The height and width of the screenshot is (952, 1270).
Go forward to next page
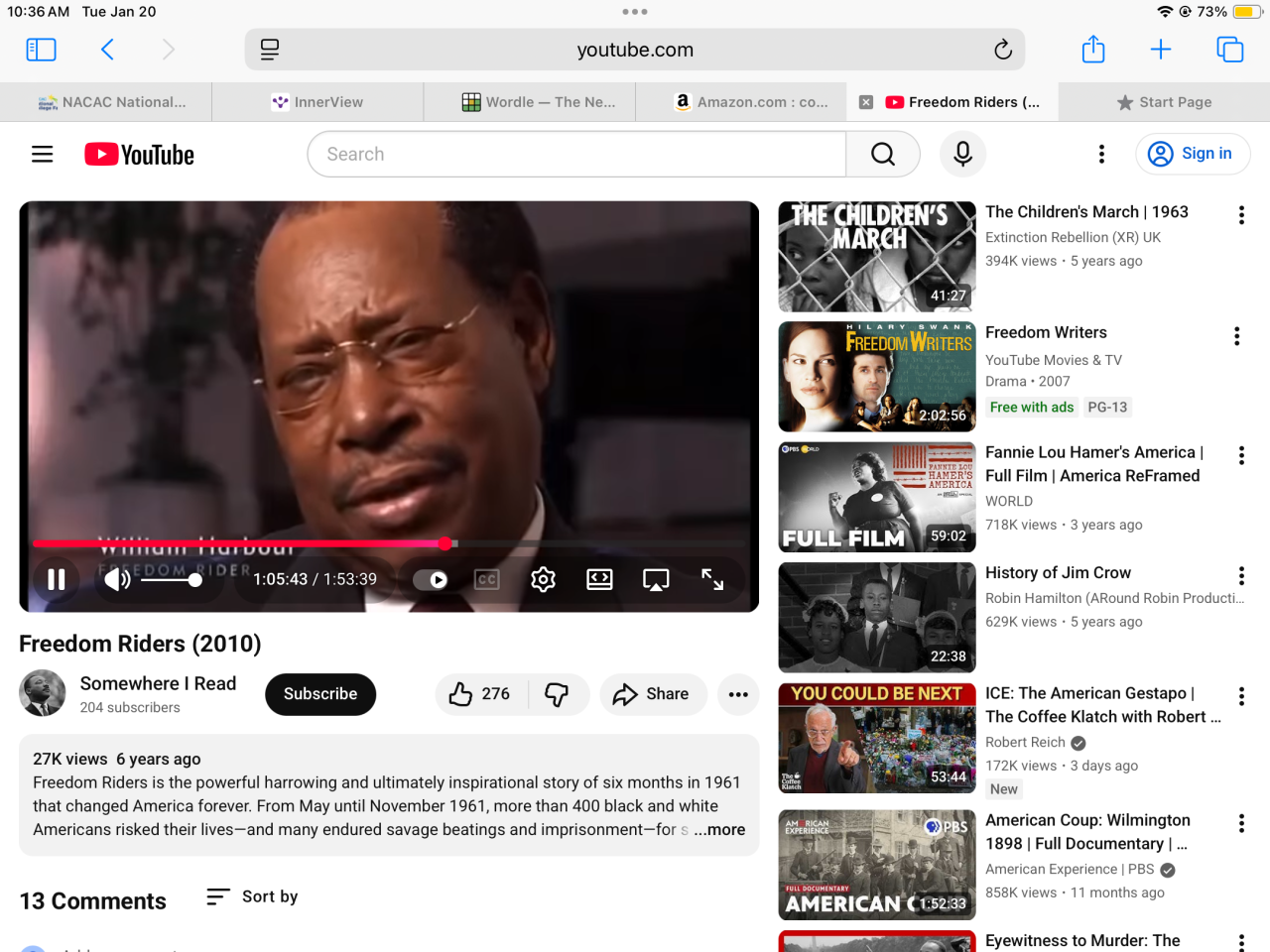(169, 50)
